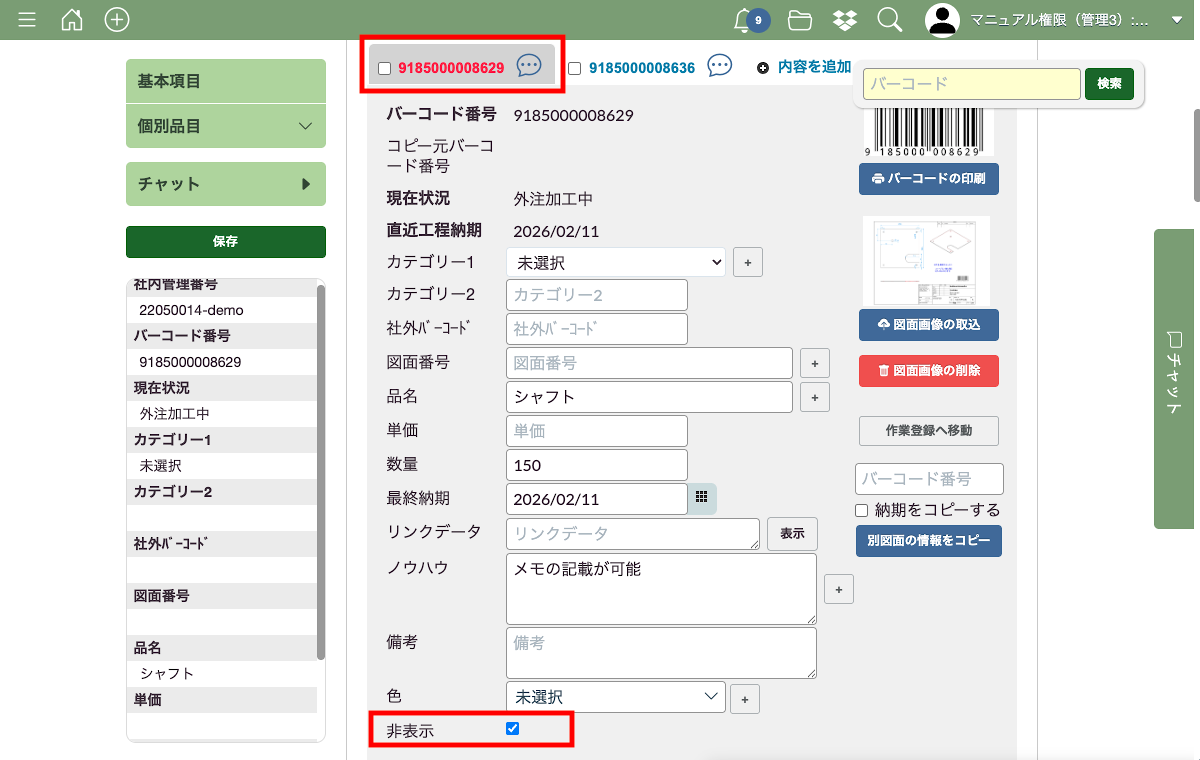This screenshot has height=760, width=1200.
Task: Uncheck the 非表示 checkbox
Action: click(x=513, y=729)
